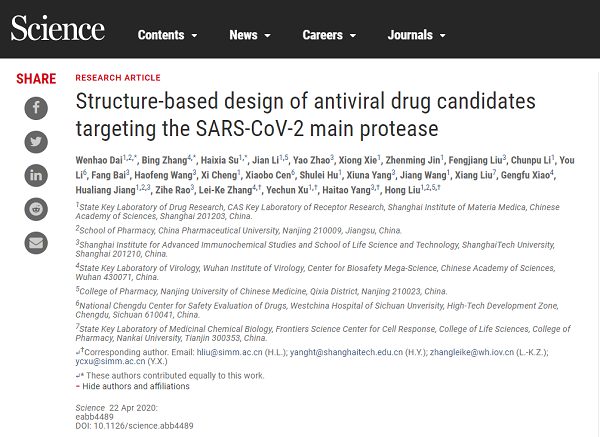
Task: Expand the News dropdown menu
Action: tap(249, 35)
